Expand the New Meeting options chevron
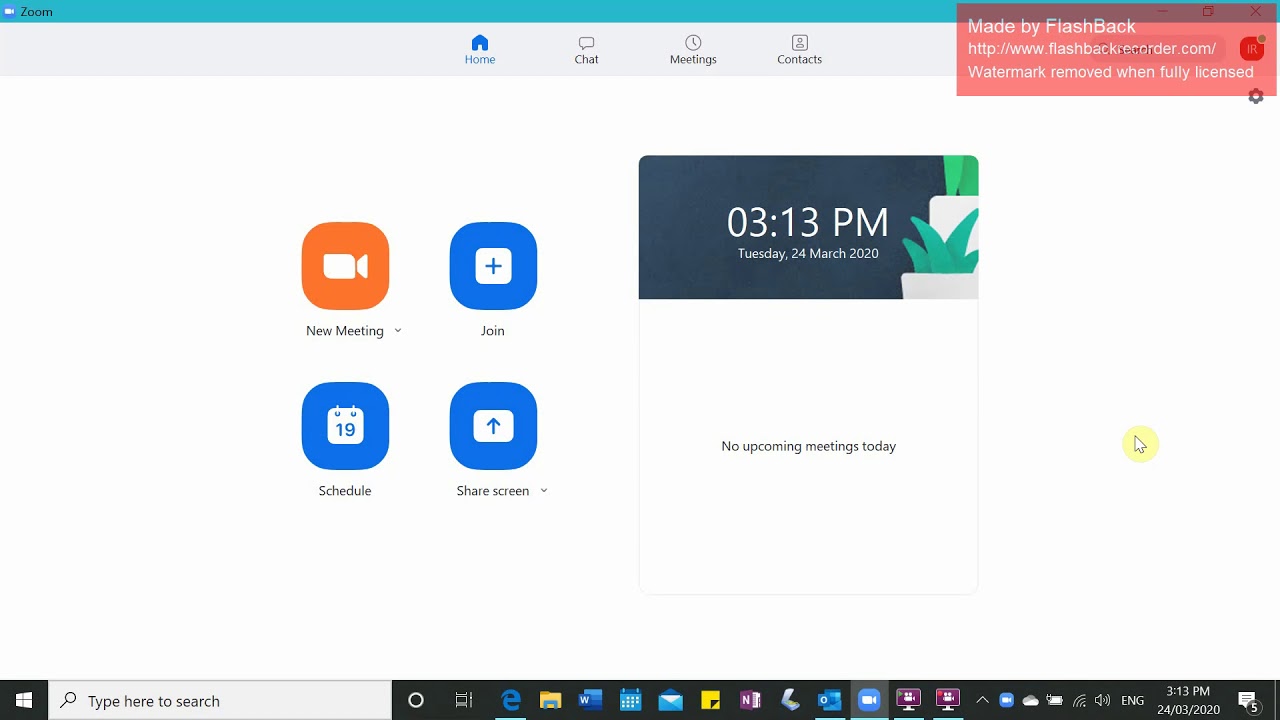 [398, 331]
